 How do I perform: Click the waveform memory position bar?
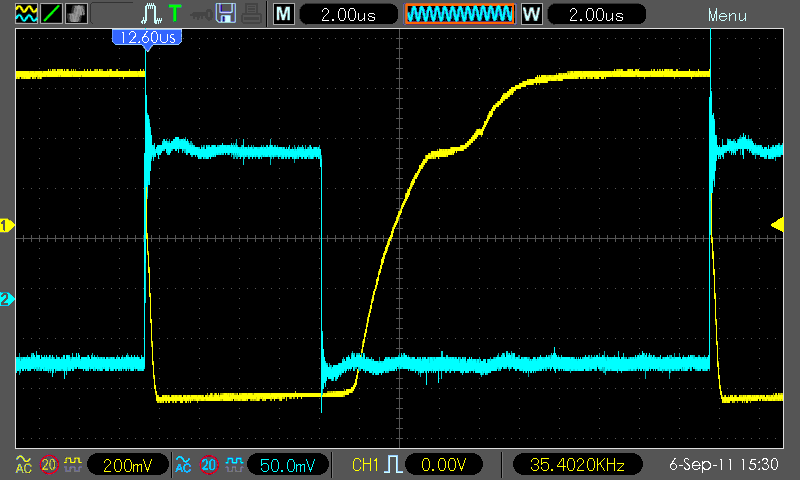pyautogui.click(x=460, y=14)
